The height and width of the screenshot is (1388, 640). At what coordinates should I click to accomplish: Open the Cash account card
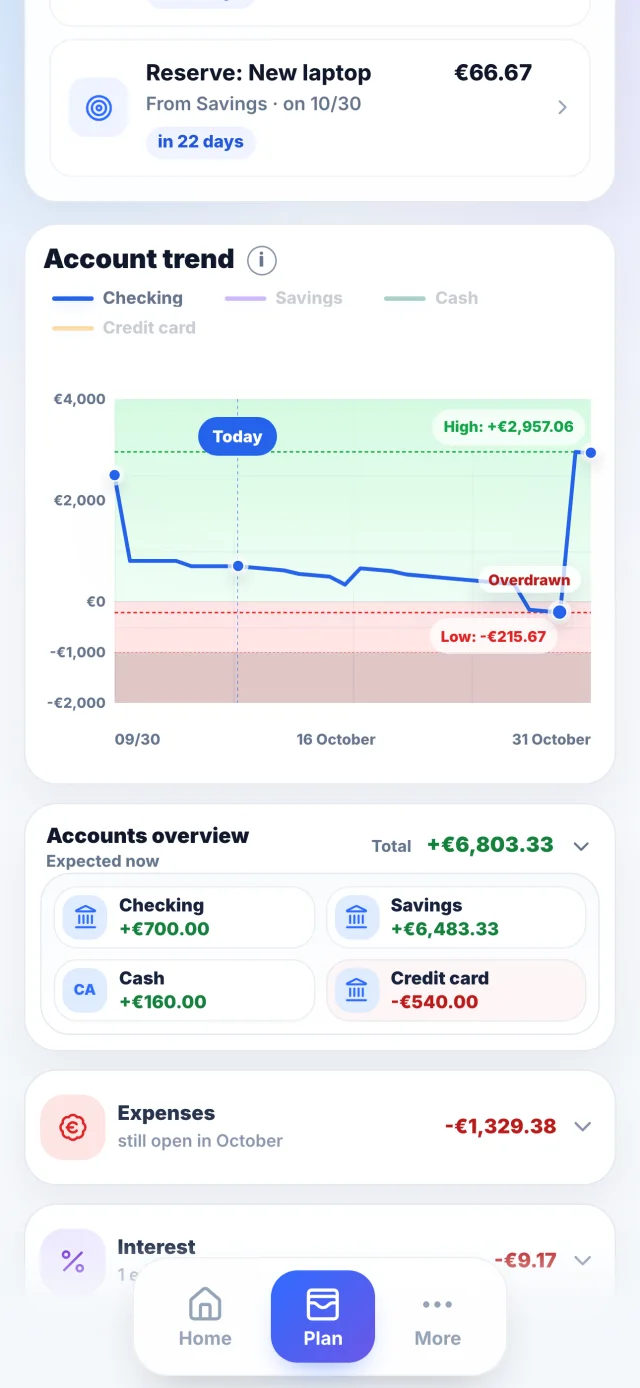coord(184,990)
